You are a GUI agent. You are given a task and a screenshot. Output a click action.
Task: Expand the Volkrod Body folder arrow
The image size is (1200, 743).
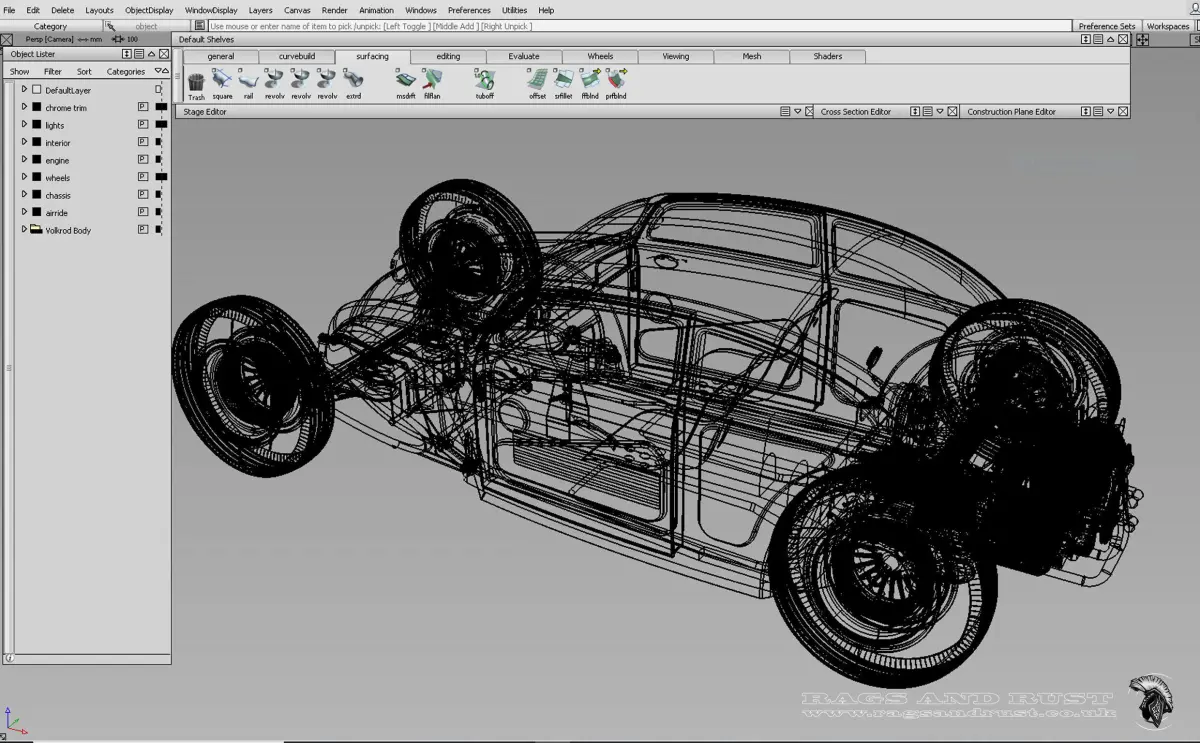[24, 230]
